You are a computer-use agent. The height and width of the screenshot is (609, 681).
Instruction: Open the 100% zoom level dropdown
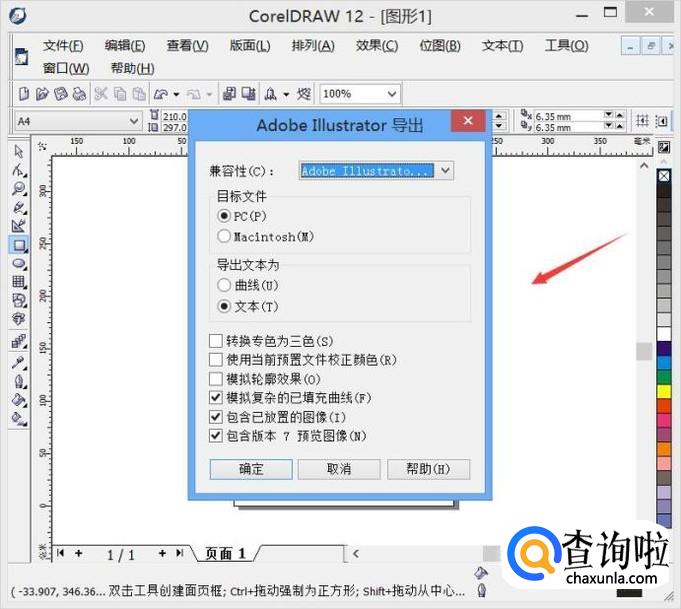[391, 94]
